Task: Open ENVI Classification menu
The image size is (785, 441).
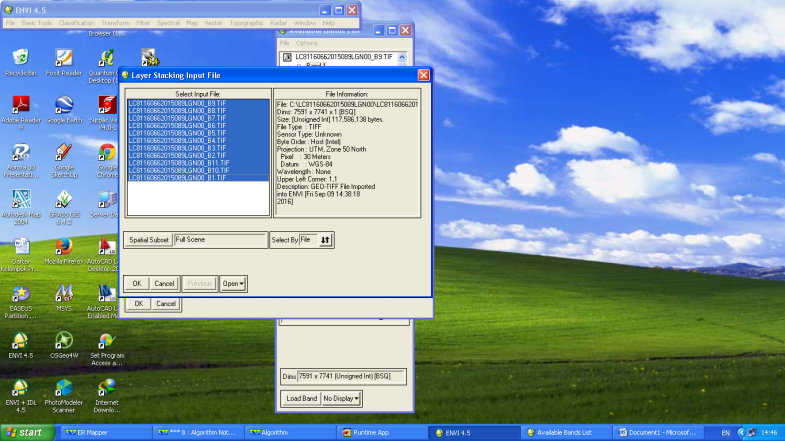Action: 76,23
